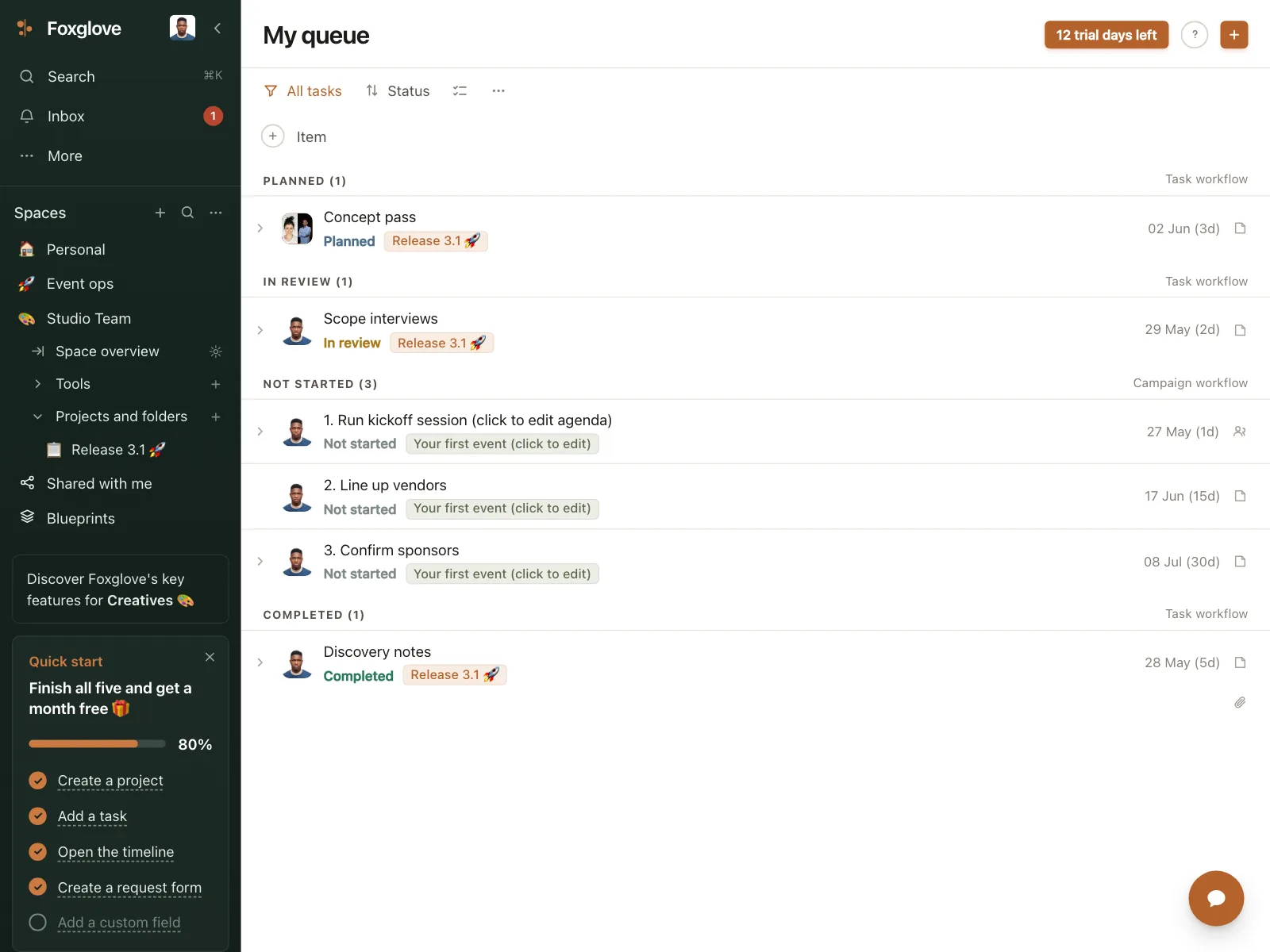Open the Line up vendors note icon
The width and height of the screenshot is (1270, 952).
[x=1241, y=496]
